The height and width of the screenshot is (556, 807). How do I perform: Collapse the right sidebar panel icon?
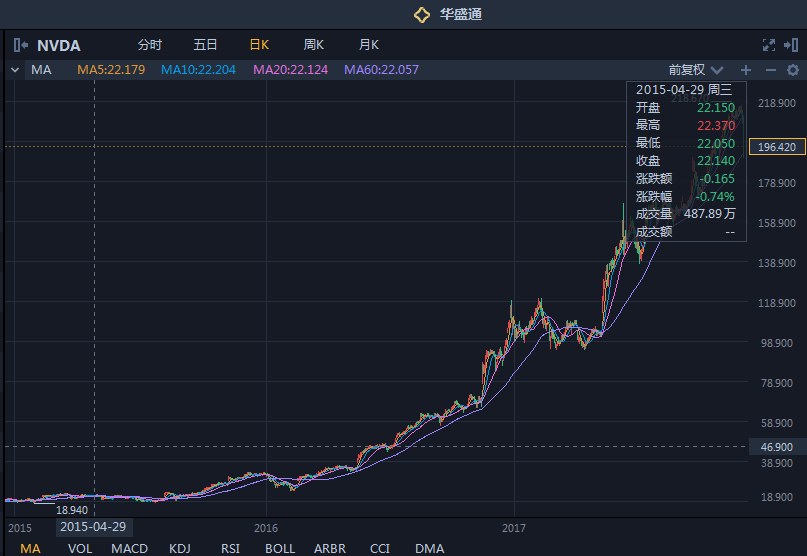pos(791,45)
